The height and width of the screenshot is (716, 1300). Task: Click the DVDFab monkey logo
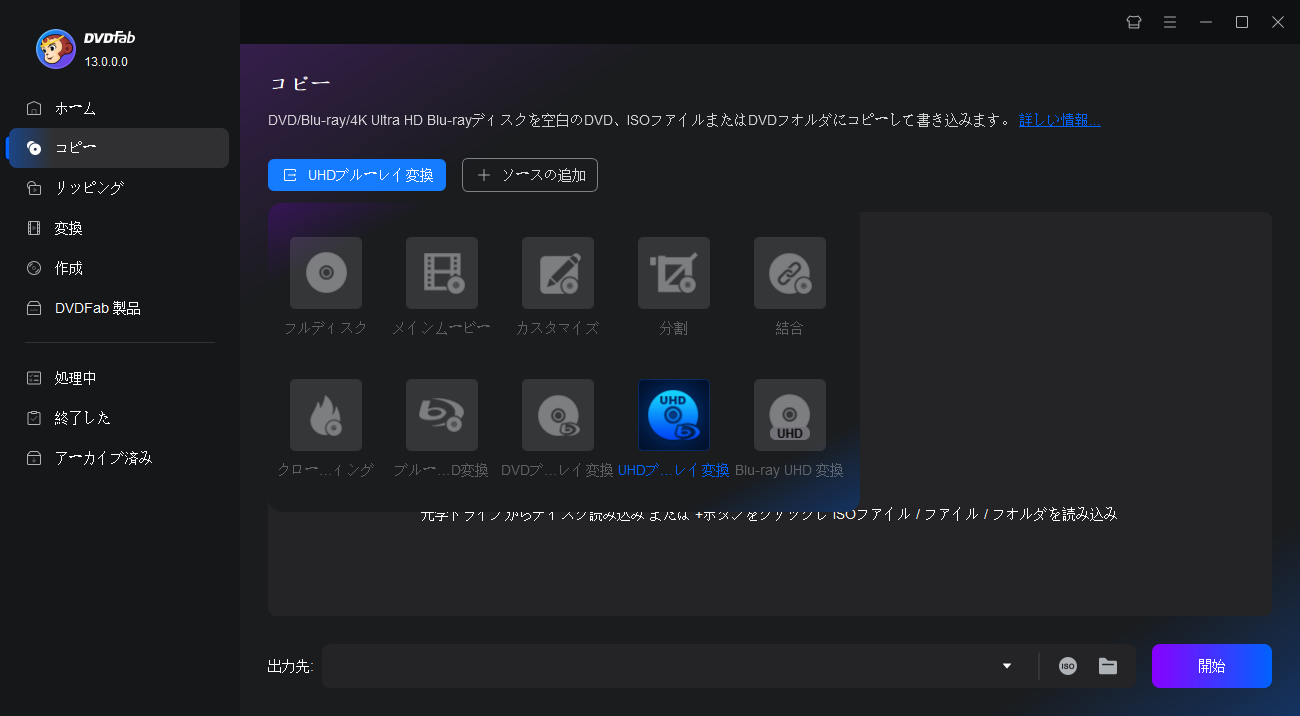click(56, 49)
